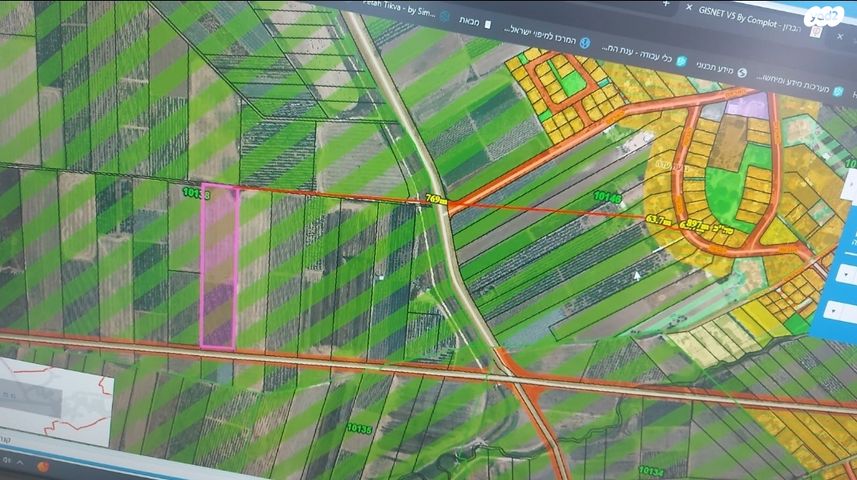Select the pink highlighted parcel on the map
The height and width of the screenshot is (480, 857).
[219, 268]
